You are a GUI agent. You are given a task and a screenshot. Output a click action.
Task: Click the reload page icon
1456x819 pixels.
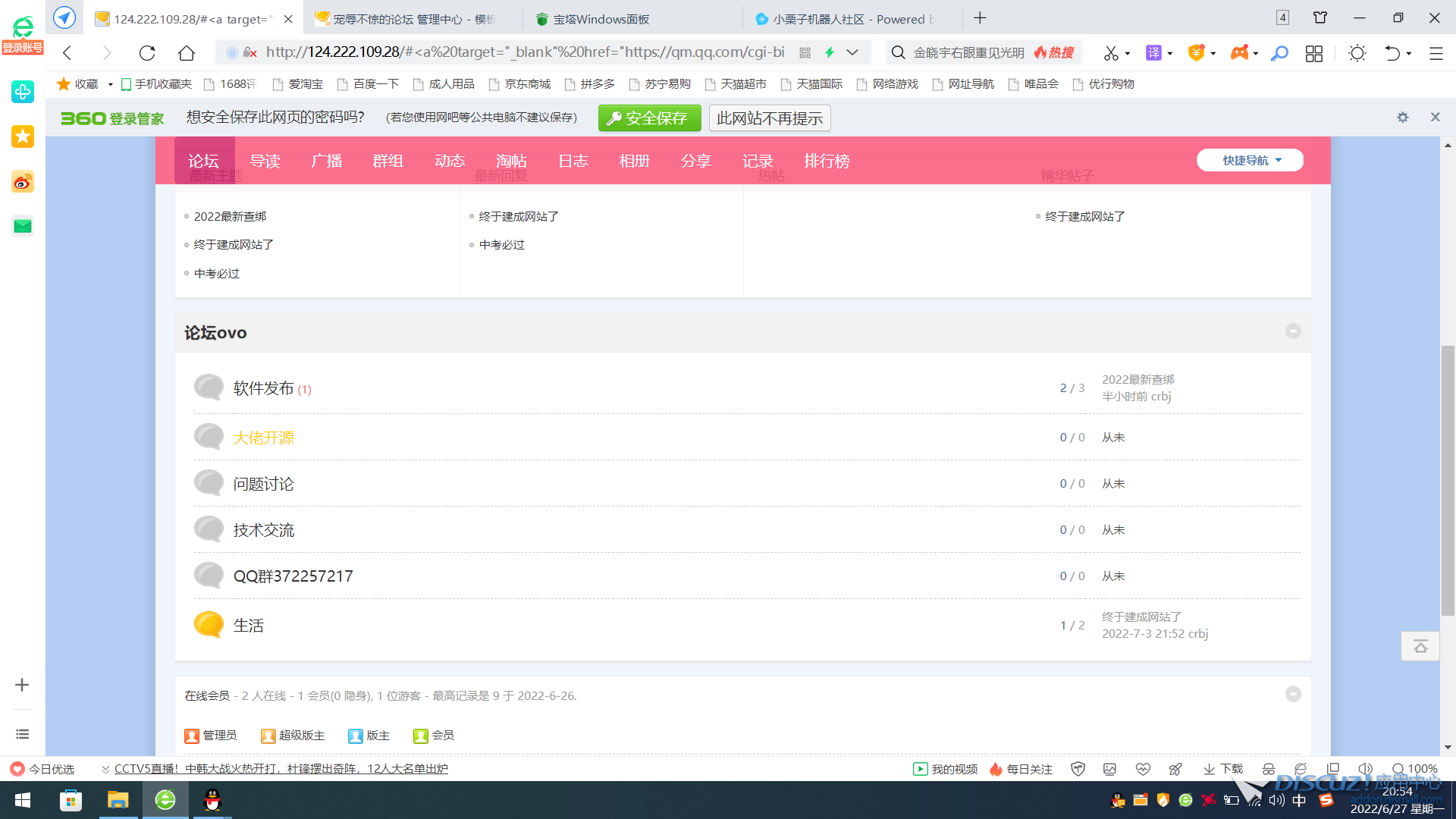coord(147,52)
